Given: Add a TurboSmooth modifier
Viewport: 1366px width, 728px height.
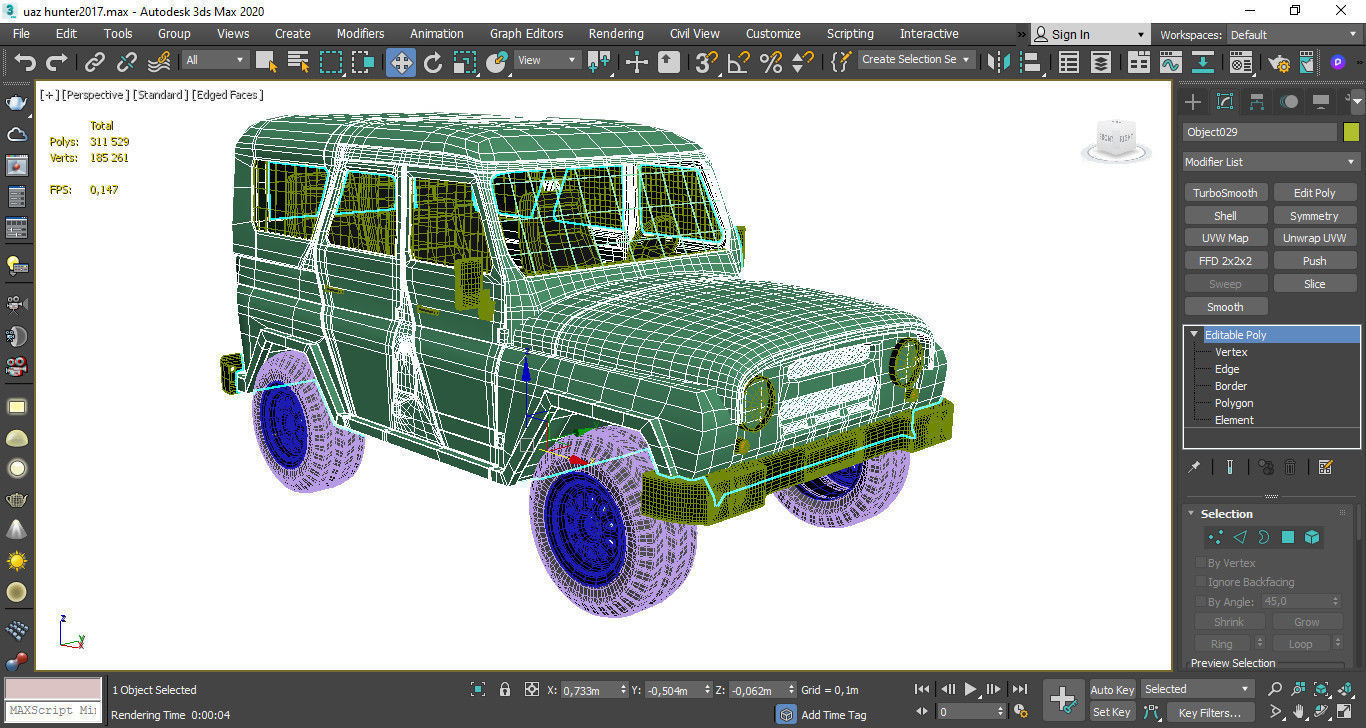Looking at the screenshot, I should point(1226,193).
